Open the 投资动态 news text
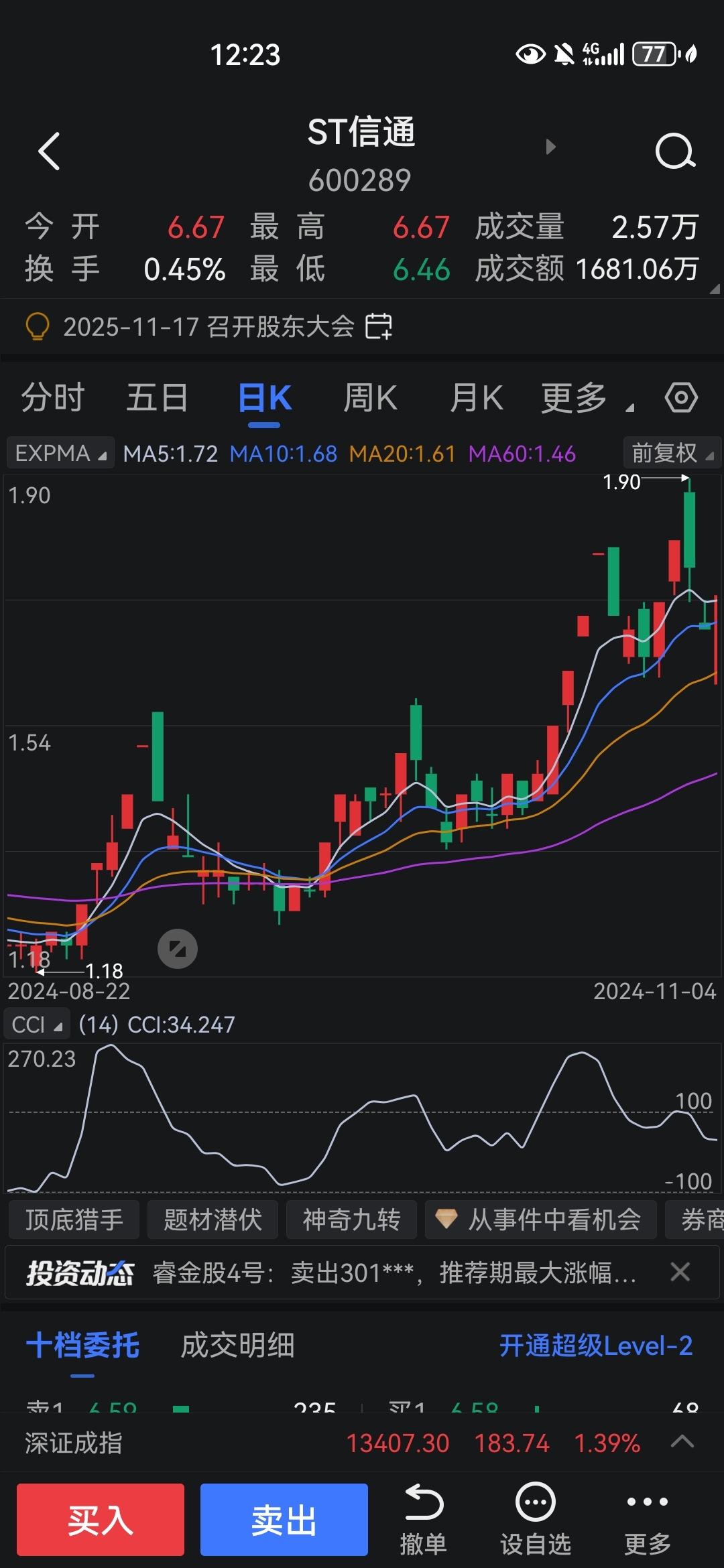 pyautogui.click(x=395, y=1272)
